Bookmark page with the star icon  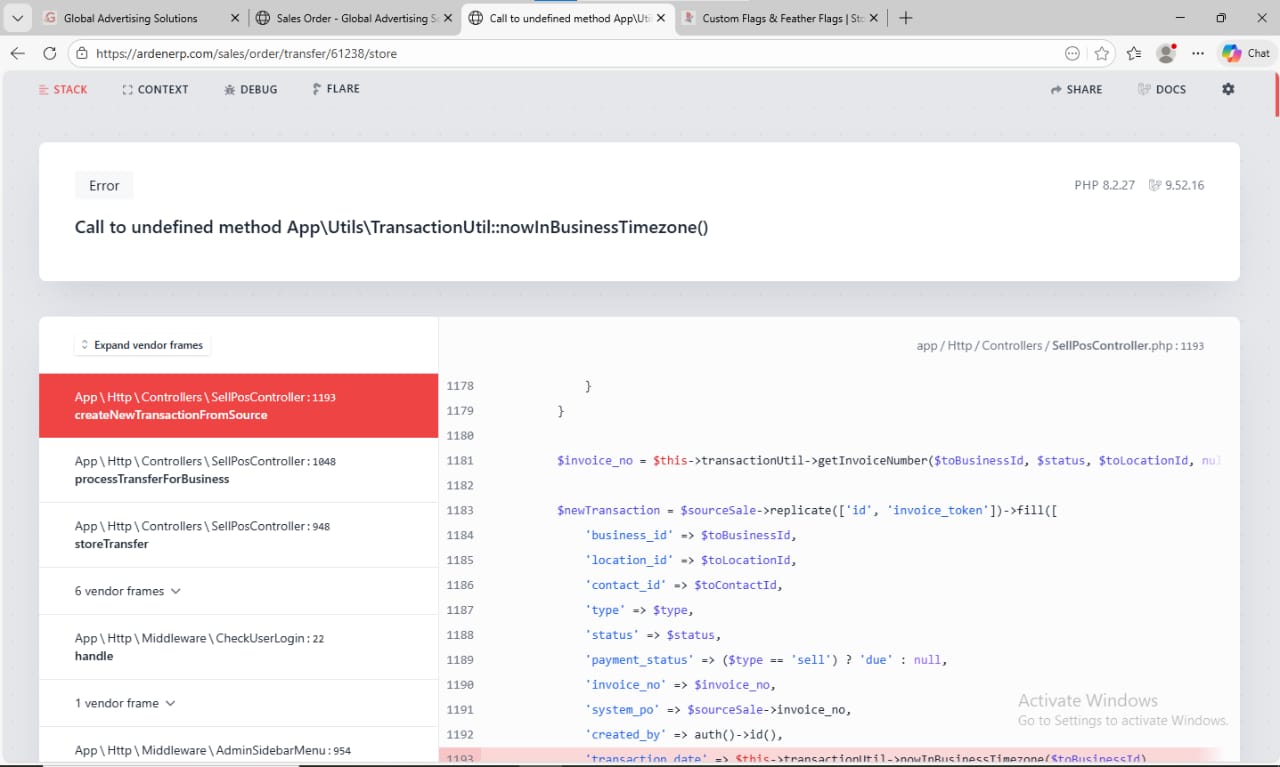click(x=1102, y=53)
